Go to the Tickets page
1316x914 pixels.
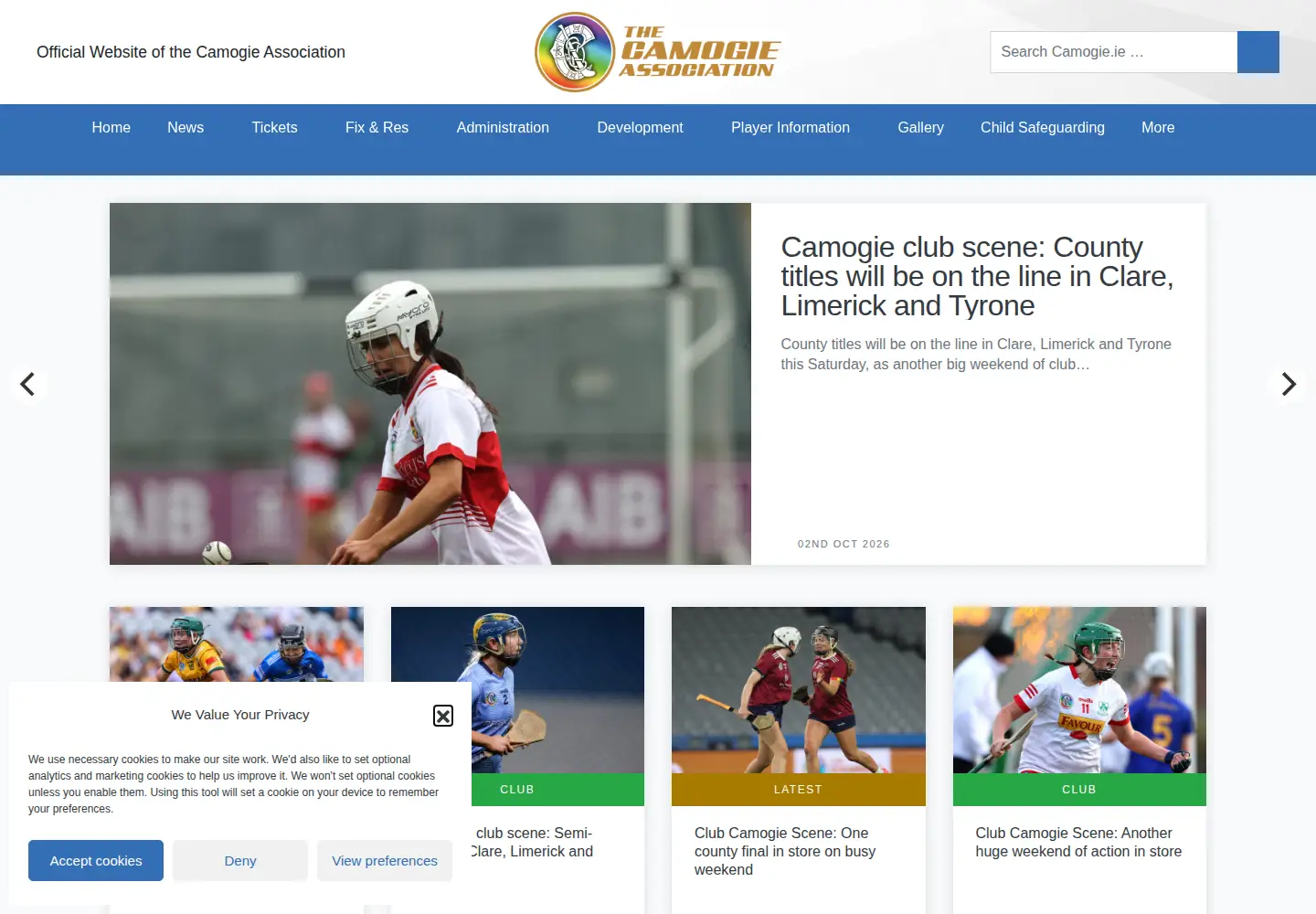(x=275, y=128)
